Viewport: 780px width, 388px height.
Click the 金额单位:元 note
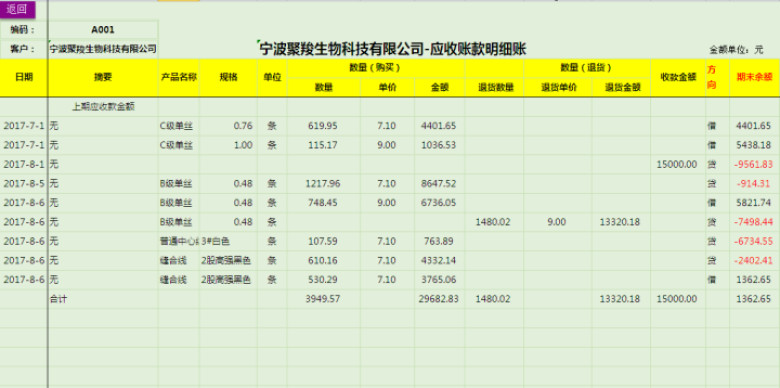click(x=736, y=50)
